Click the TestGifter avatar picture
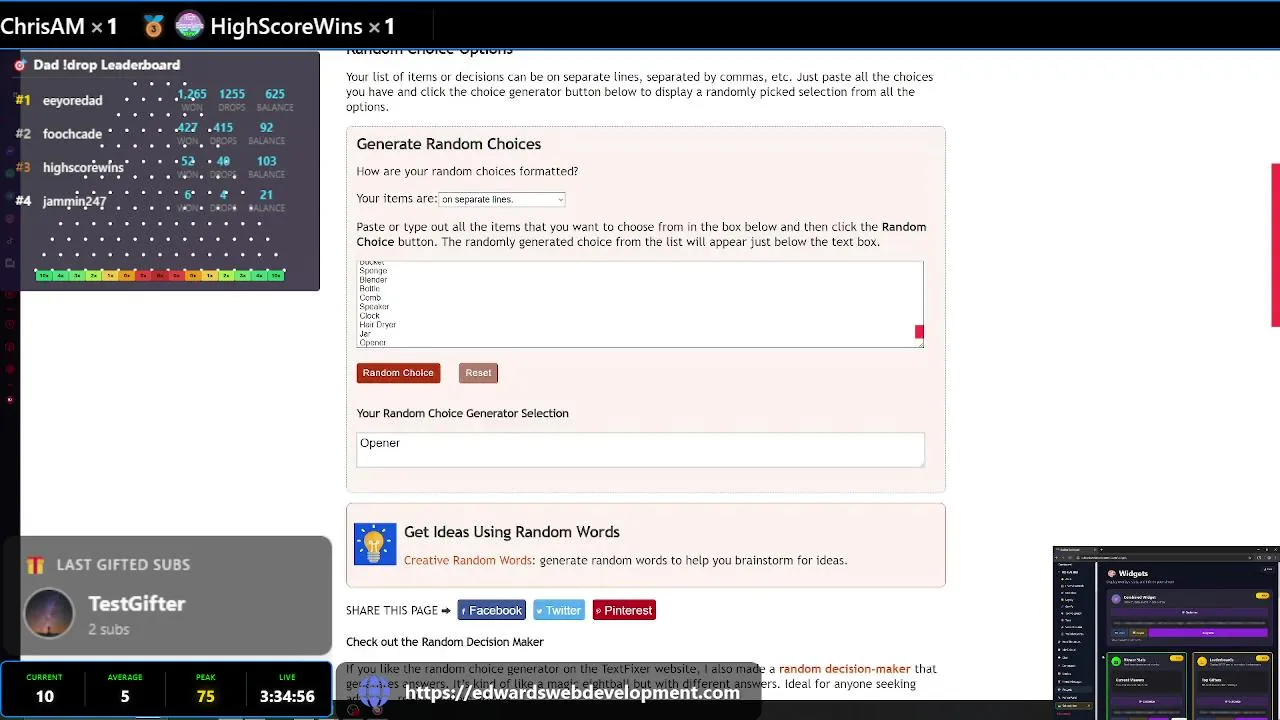Viewport: 1280px width, 720px height. click(x=49, y=614)
